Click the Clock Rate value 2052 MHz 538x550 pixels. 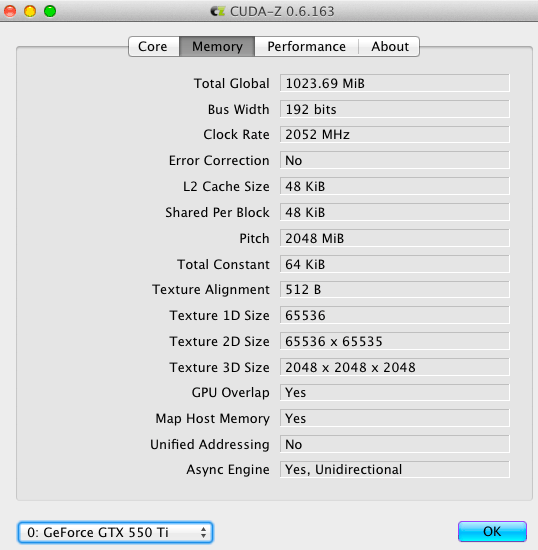[x=395, y=134]
